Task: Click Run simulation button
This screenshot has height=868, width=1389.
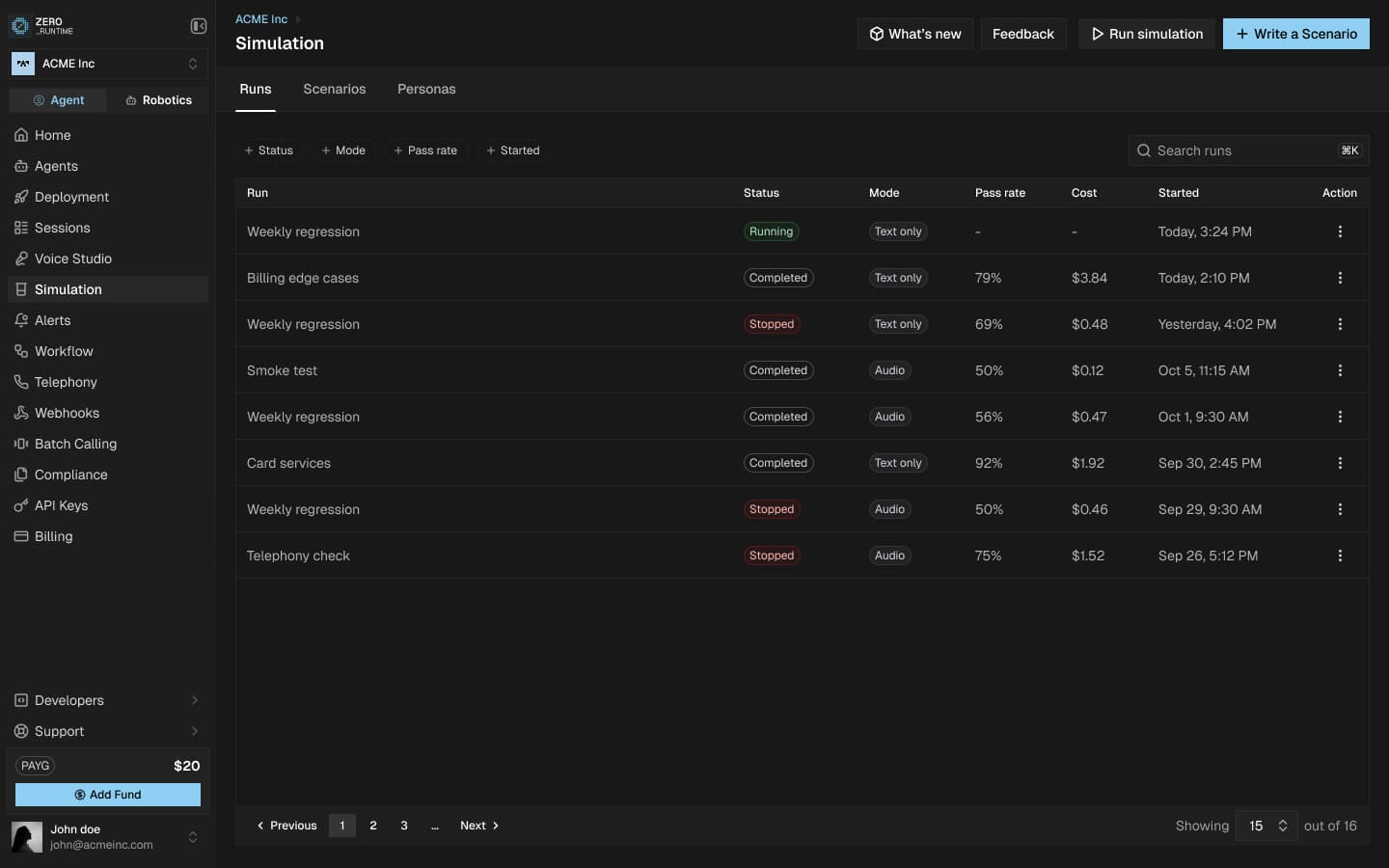Action: [x=1147, y=34]
